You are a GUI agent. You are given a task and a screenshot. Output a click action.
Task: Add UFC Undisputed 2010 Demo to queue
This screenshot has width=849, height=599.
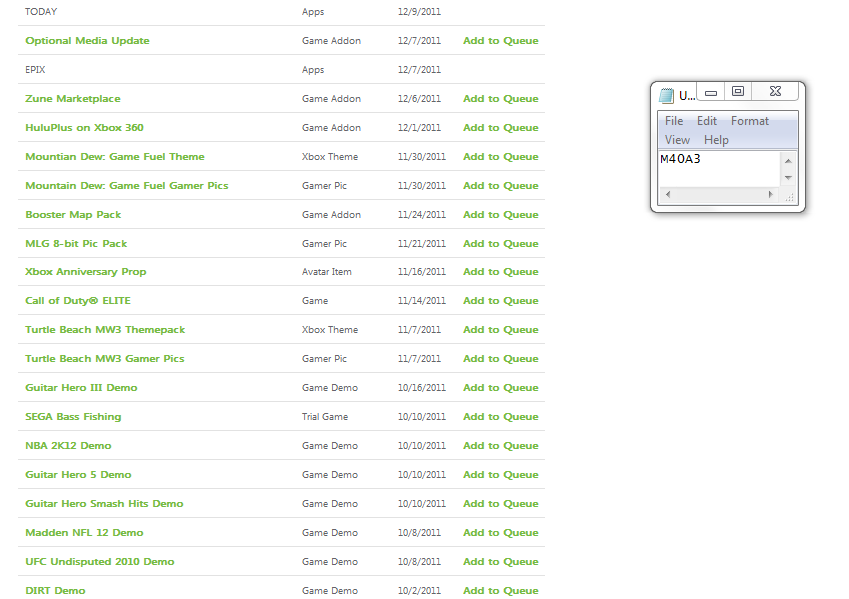point(501,562)
